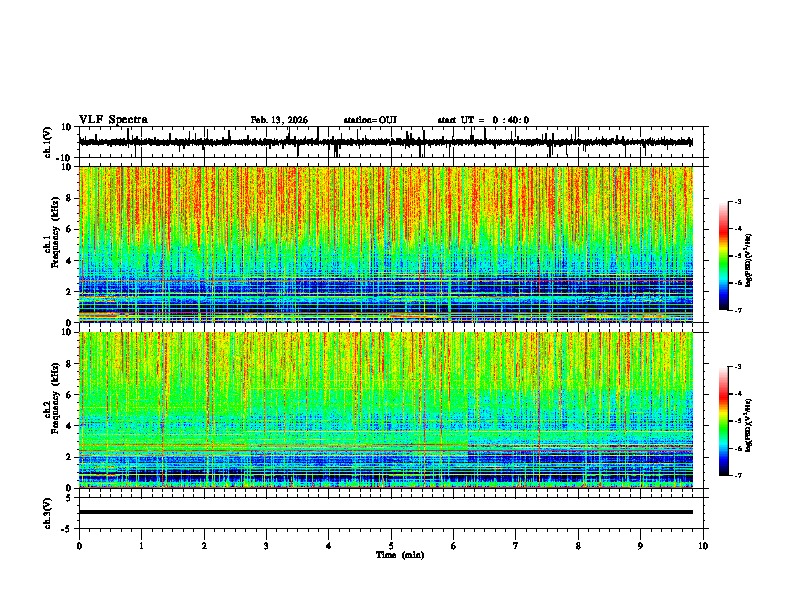Click time axis tick label '3'

click(x=266, y=546)
